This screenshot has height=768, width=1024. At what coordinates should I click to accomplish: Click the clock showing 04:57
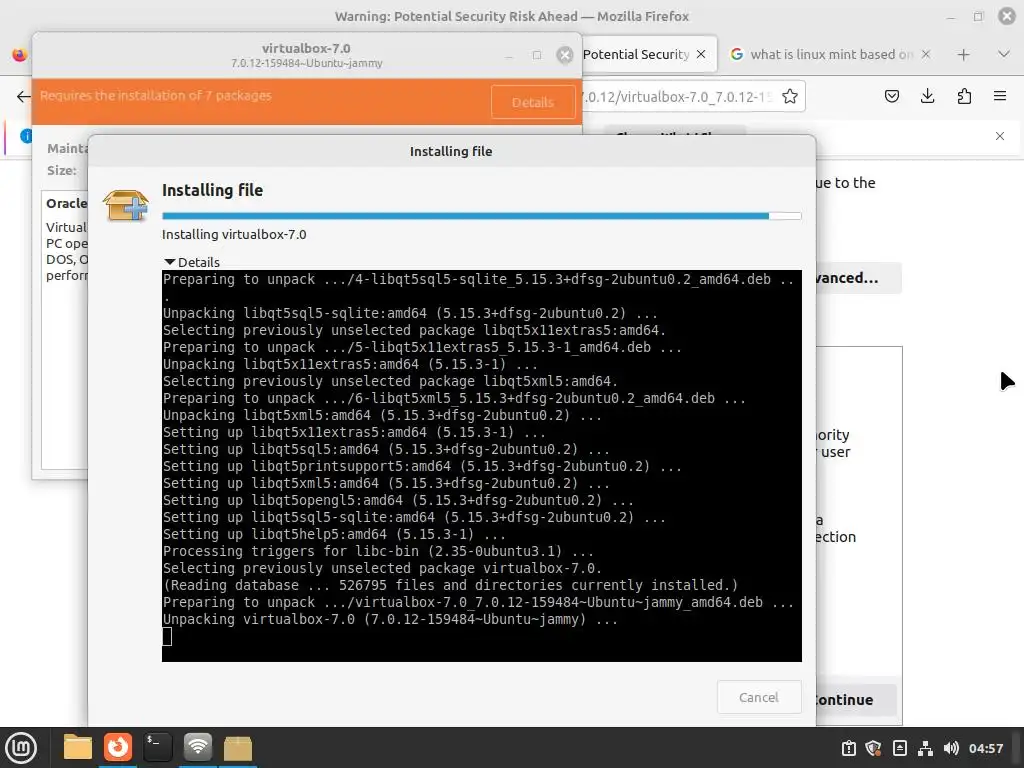pos(985,748)
